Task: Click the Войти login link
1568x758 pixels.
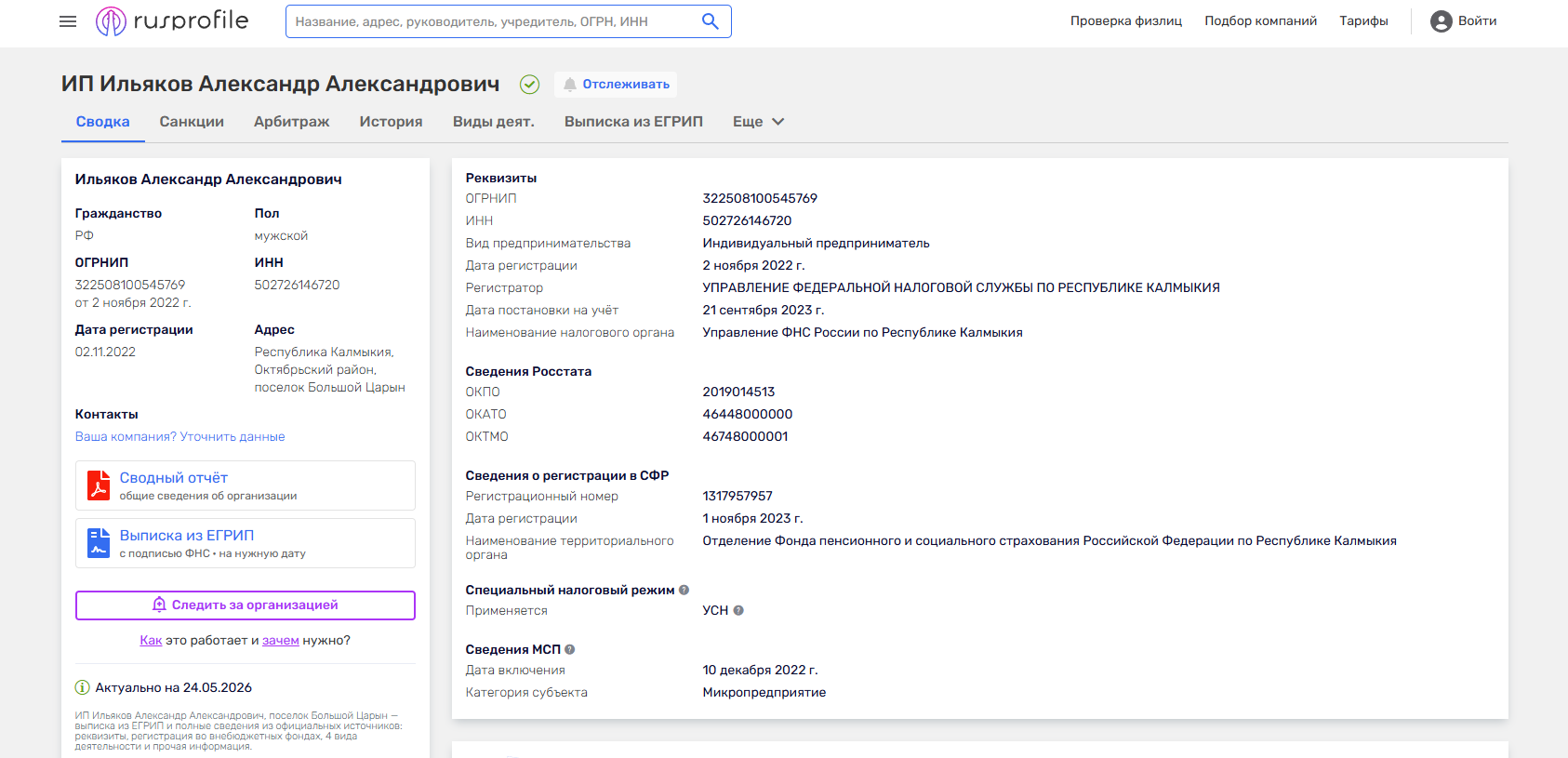Action: 1477,21
